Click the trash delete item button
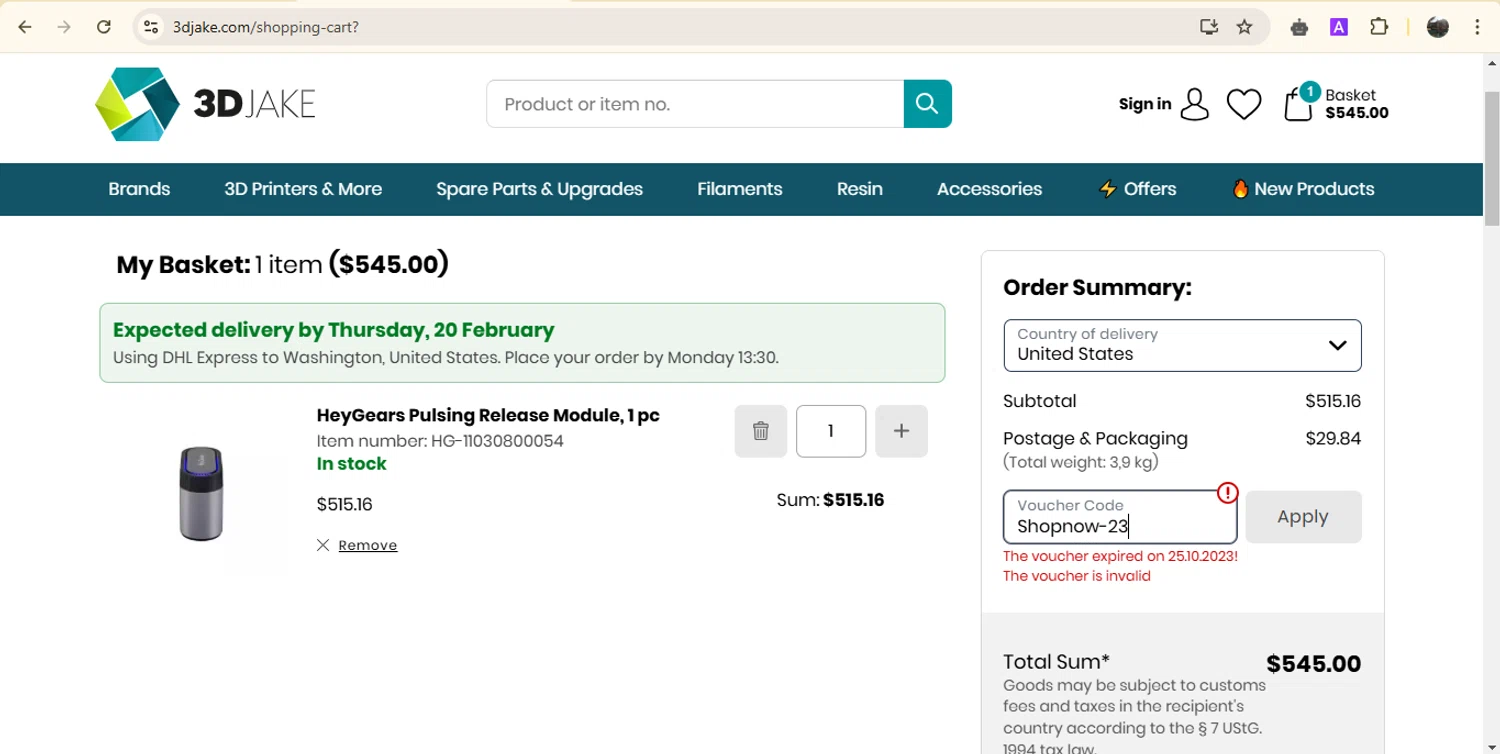 pos(761,431)
